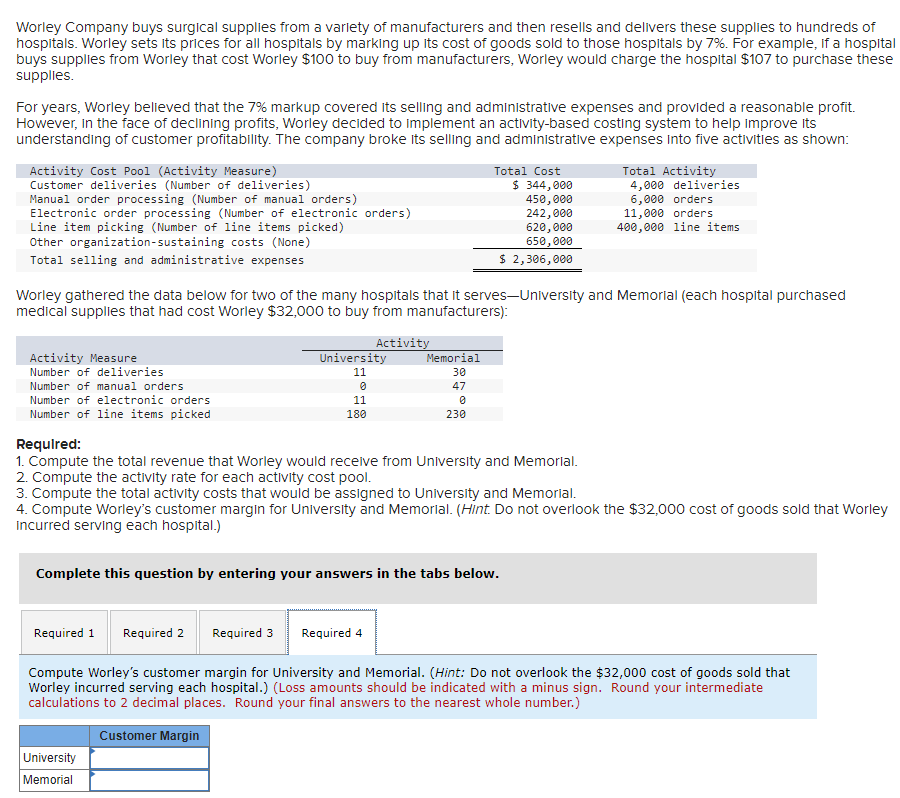Click the Other organization-sustaining costs (None) label
Screen dimensions: 900x798
click(170, 242)
